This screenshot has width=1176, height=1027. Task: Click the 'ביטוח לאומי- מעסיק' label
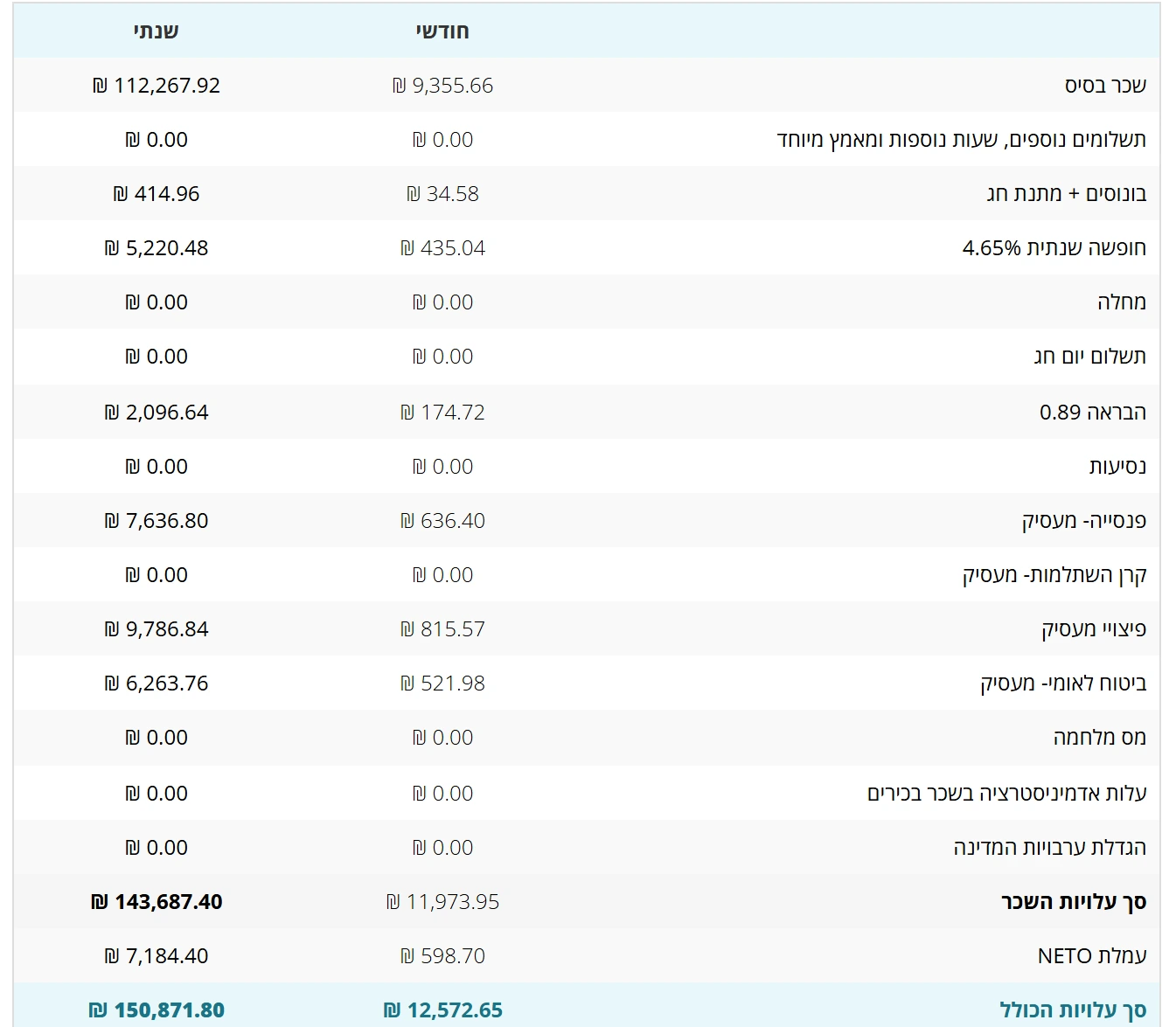click(1063, 684)
